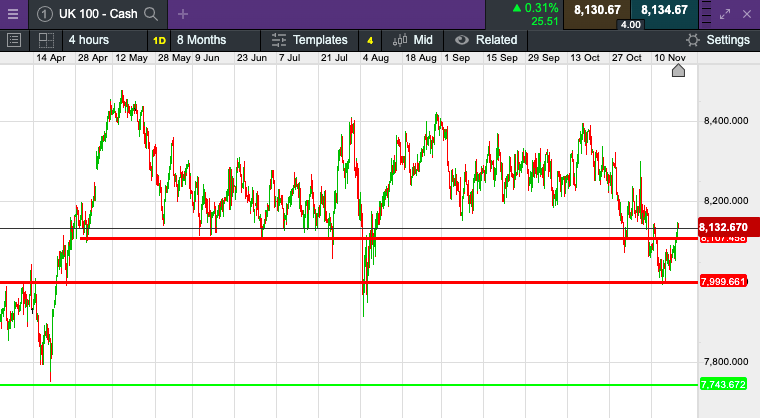Open chart Settings
760x418 pixels.
718,40
